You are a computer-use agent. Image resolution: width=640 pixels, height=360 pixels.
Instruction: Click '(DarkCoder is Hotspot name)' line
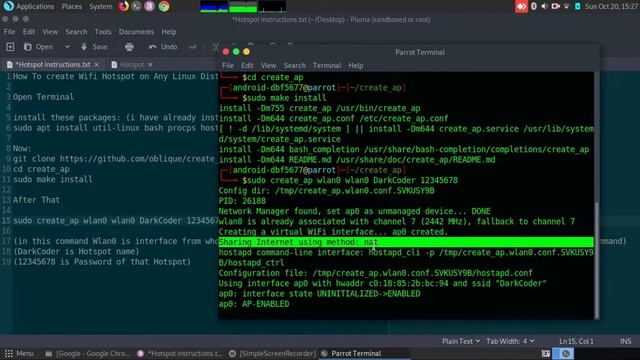click(76, 251)
